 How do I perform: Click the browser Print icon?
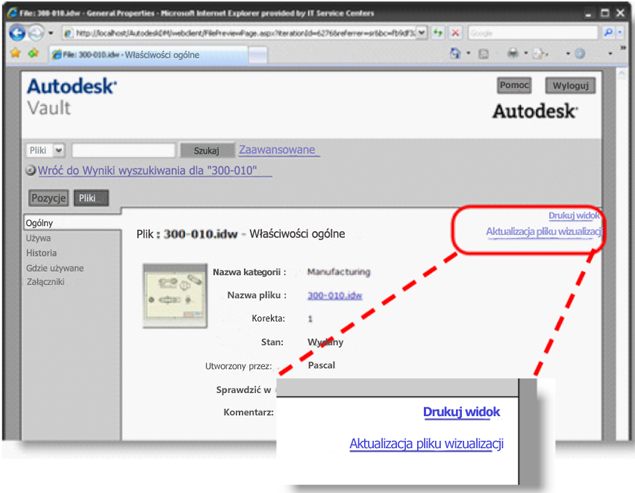point(513,53)
